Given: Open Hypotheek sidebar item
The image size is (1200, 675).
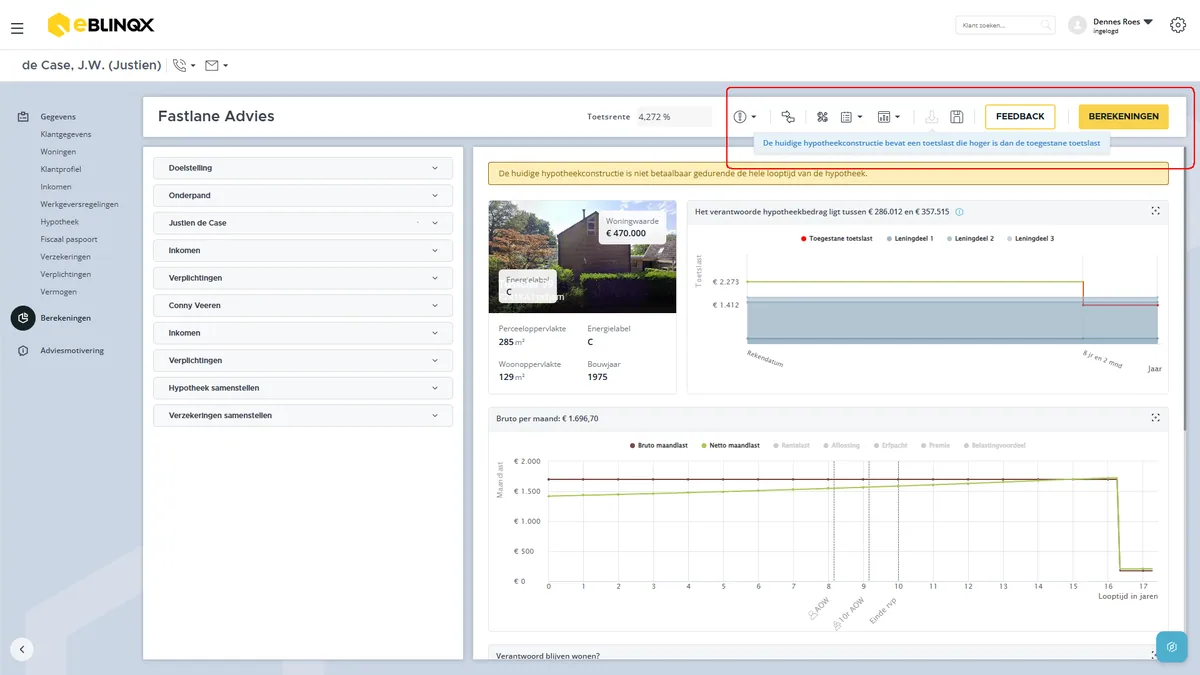Looking at the screenshot, I should tap(59, 222).
